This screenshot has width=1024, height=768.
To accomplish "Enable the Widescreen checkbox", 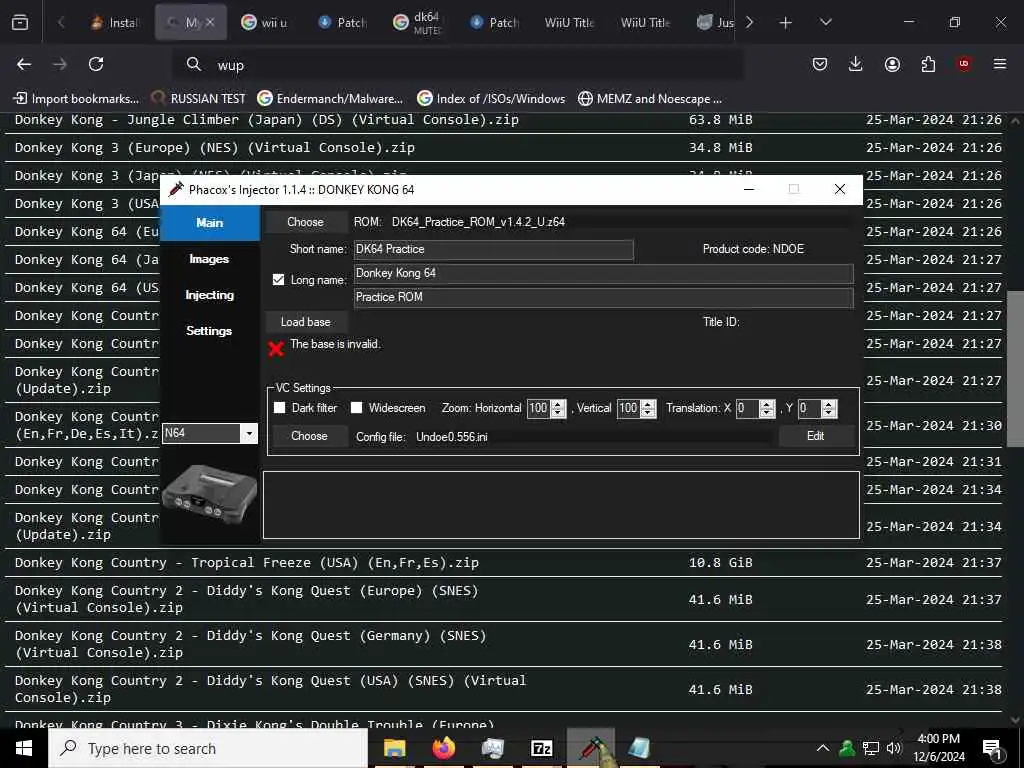I will [357, 408].
